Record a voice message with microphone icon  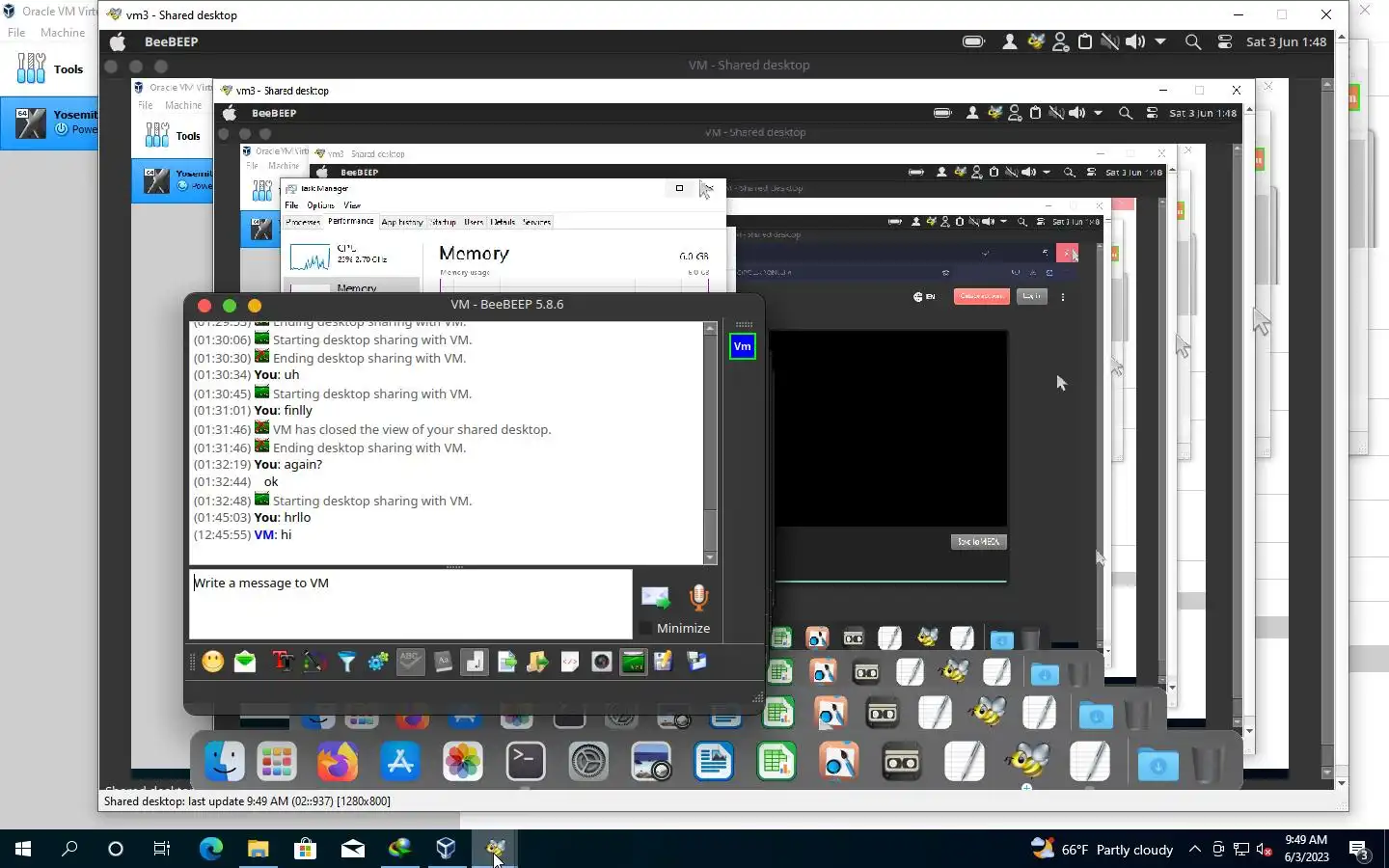[x=699, y=598]
